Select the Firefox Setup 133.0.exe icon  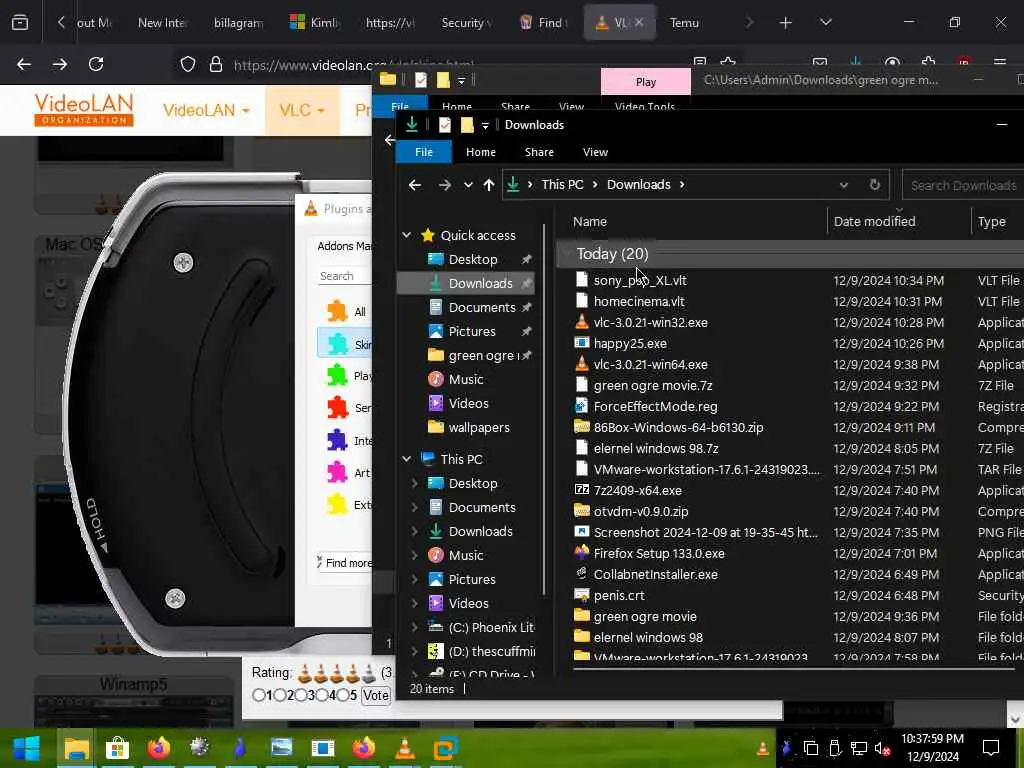[581, 553]
